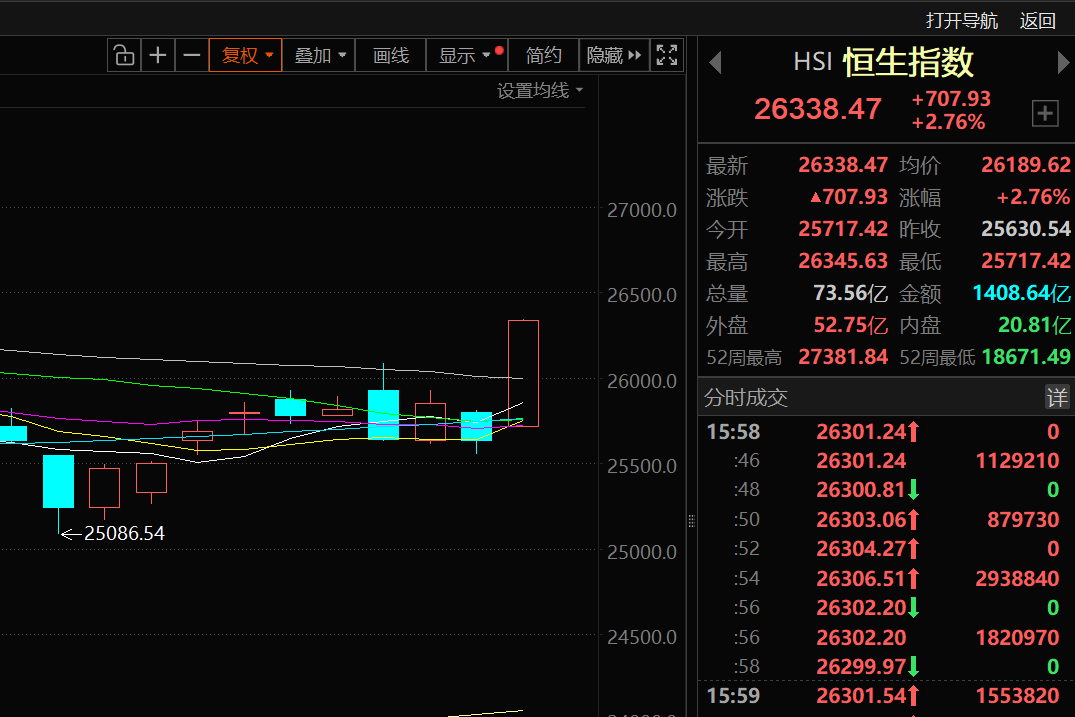The height and width of the screenshot is (717, 1075).
Task: Click the latest tall red candlestick
Action: click(x=524, y=373)
